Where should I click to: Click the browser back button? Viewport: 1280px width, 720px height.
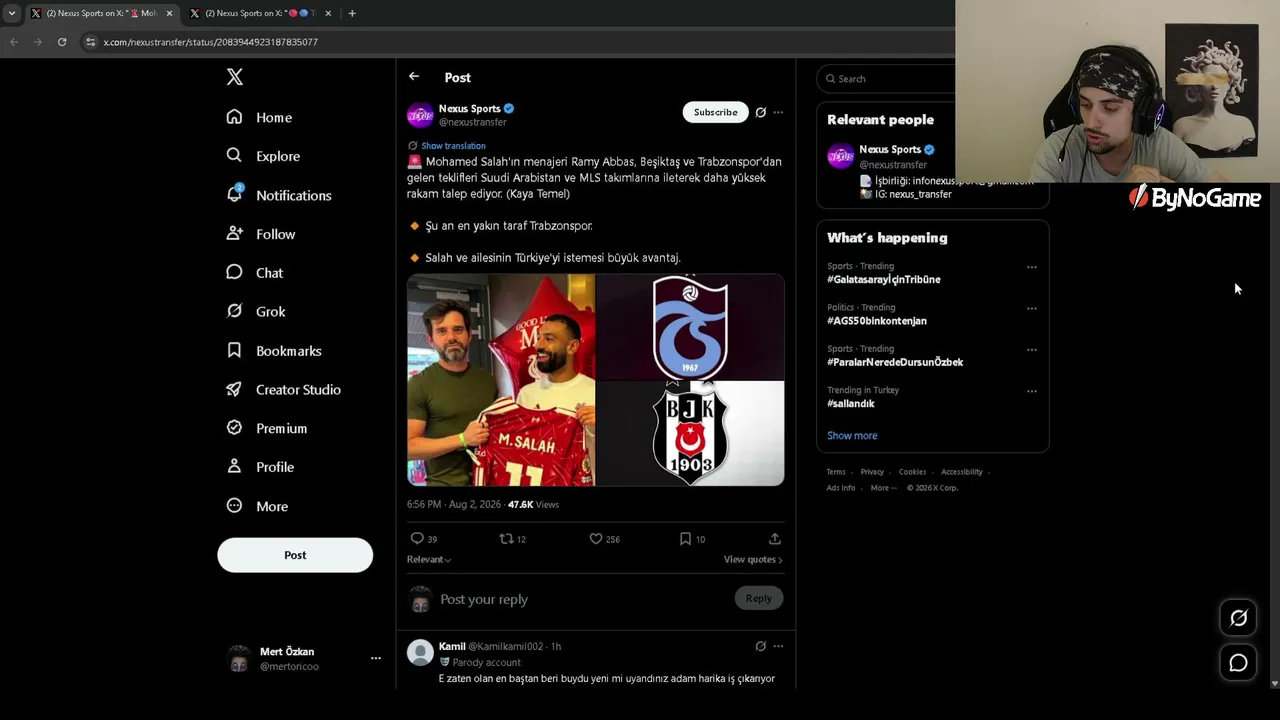click(14, 42)
